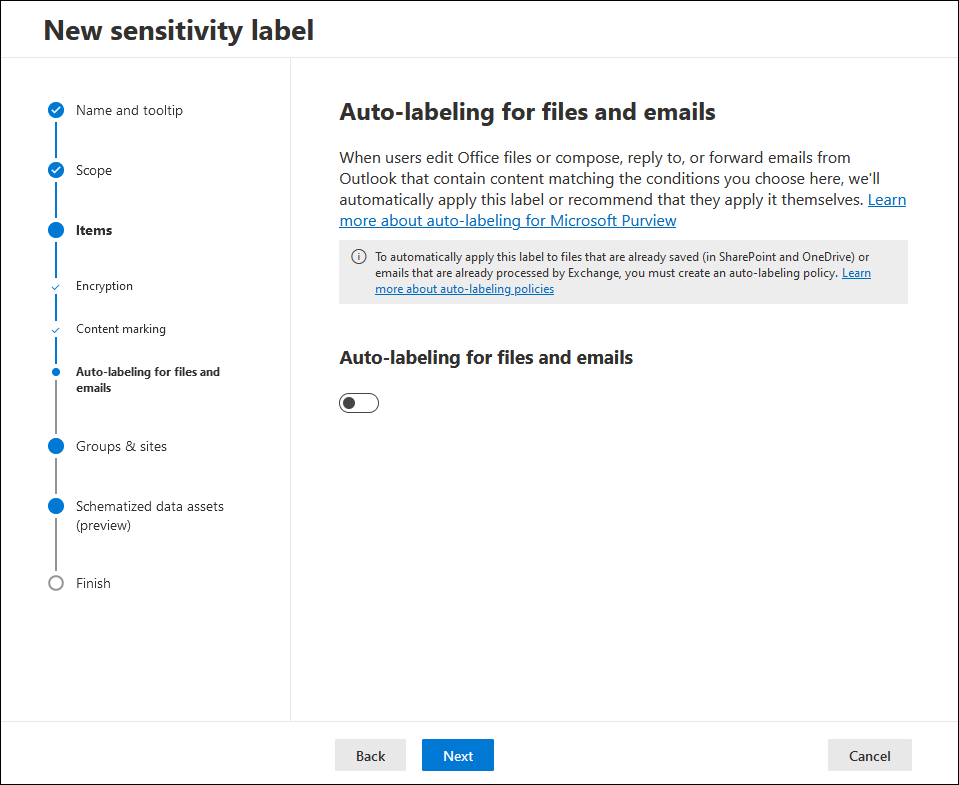The height and width of the screenshot is (785, 959).
Task: Open Learn more about auto-labeling for Microsoft Purview link
Action: (508, 221)
